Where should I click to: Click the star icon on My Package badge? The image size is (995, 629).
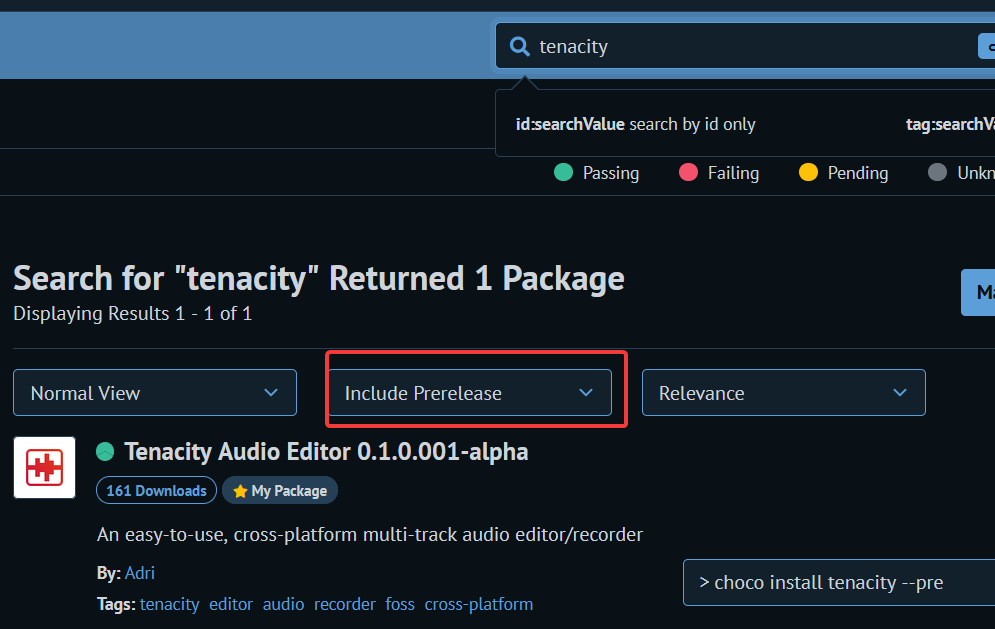243,490
